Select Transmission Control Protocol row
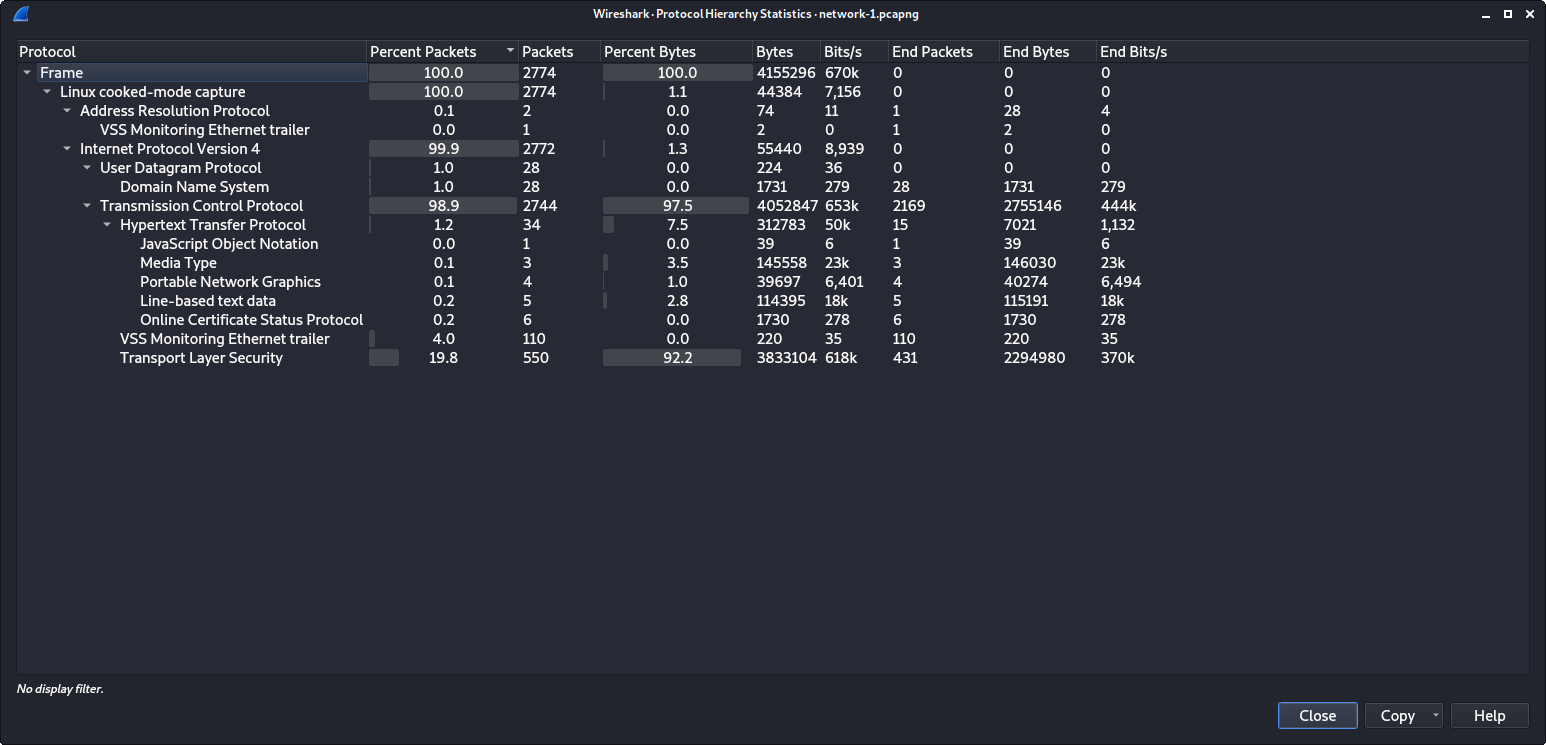 (x=772, y=206)
